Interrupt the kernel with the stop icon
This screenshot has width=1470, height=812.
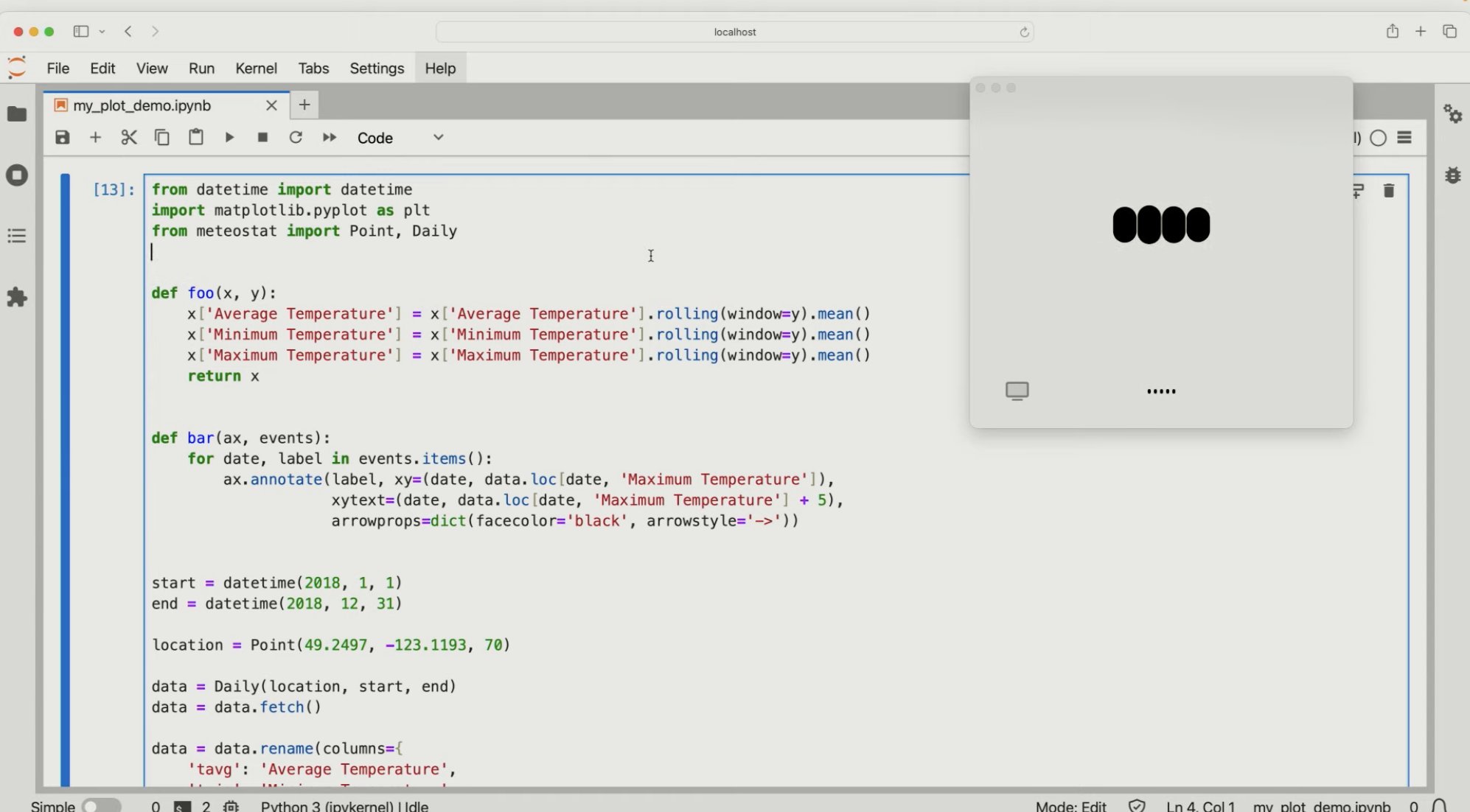coord(262,138)
